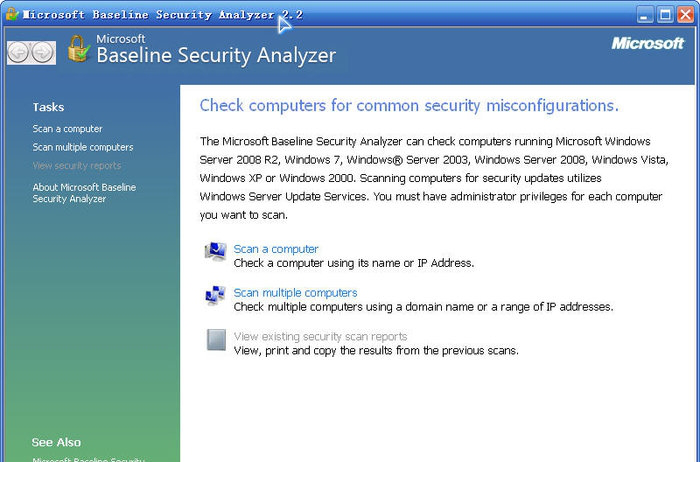Click text "View, print and copy the results"
Screen dimensions: 700x480
click(314, 351)
